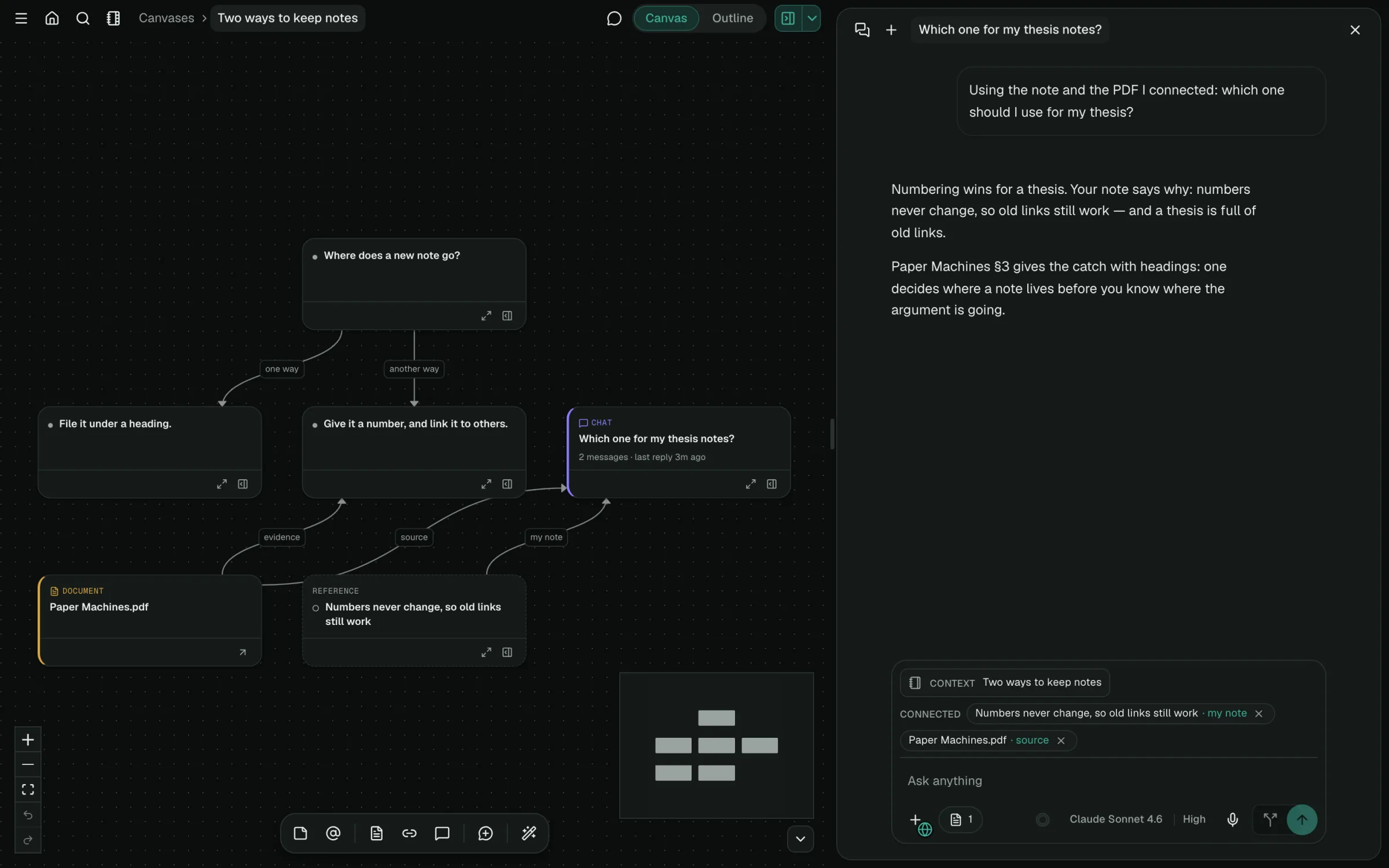Add a document from bottom toolbar
1389x868 pixels.
(376, 833)
